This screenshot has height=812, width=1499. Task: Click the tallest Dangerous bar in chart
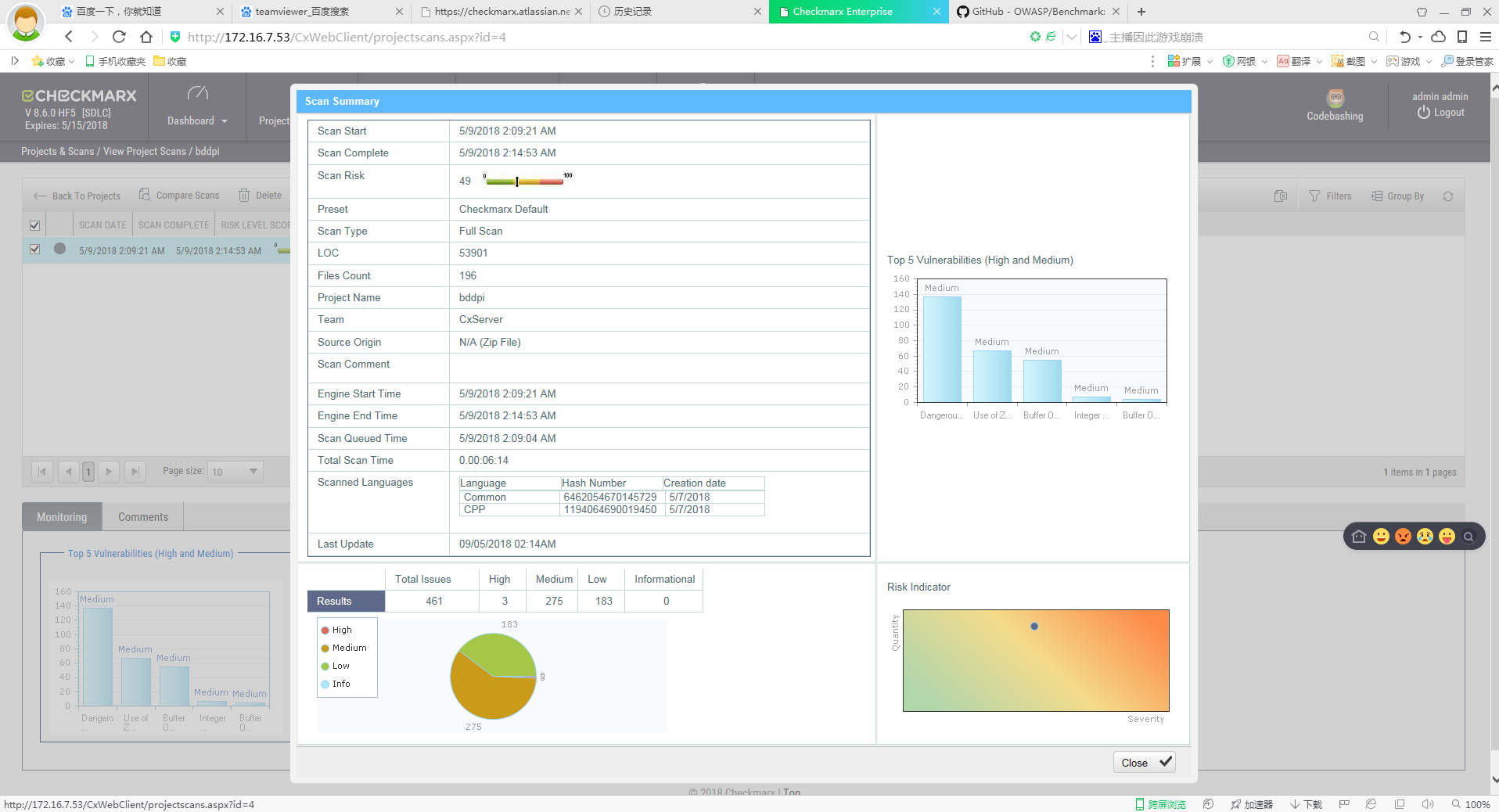(942, 350)
